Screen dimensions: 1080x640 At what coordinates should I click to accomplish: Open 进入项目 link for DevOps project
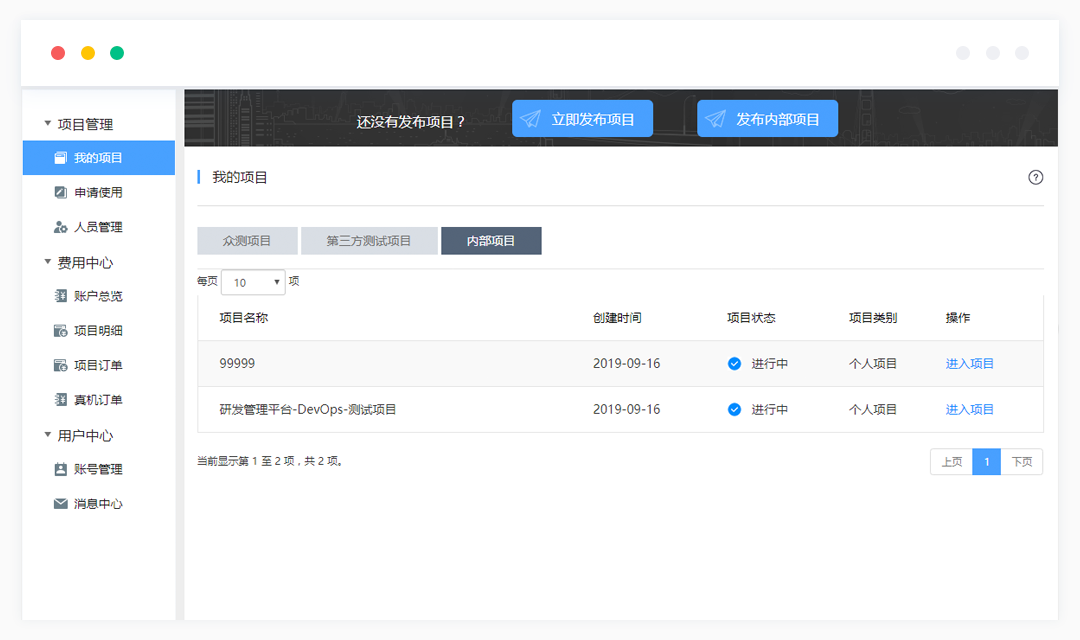coord(969,409)
